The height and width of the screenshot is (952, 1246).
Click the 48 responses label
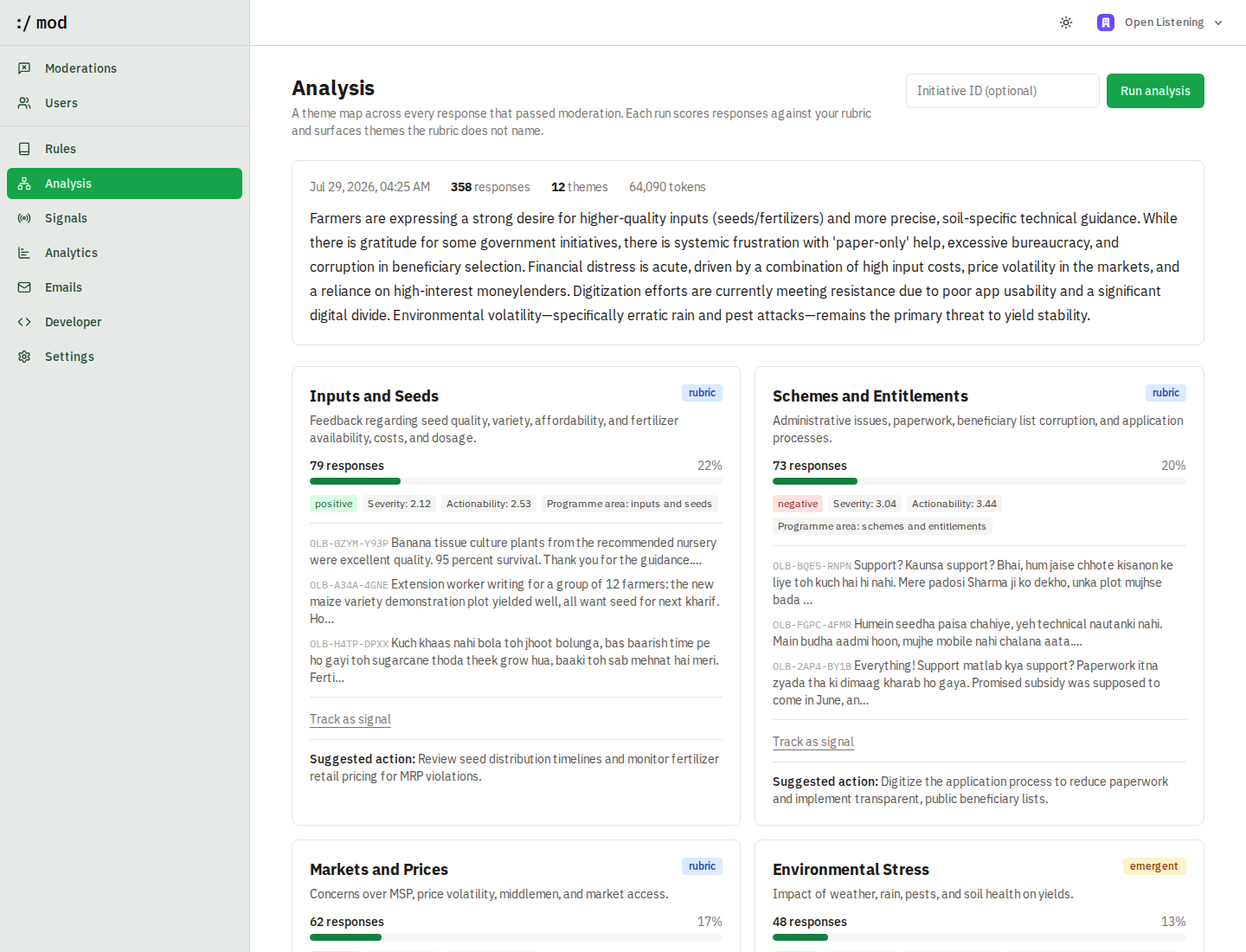(810, 922)
